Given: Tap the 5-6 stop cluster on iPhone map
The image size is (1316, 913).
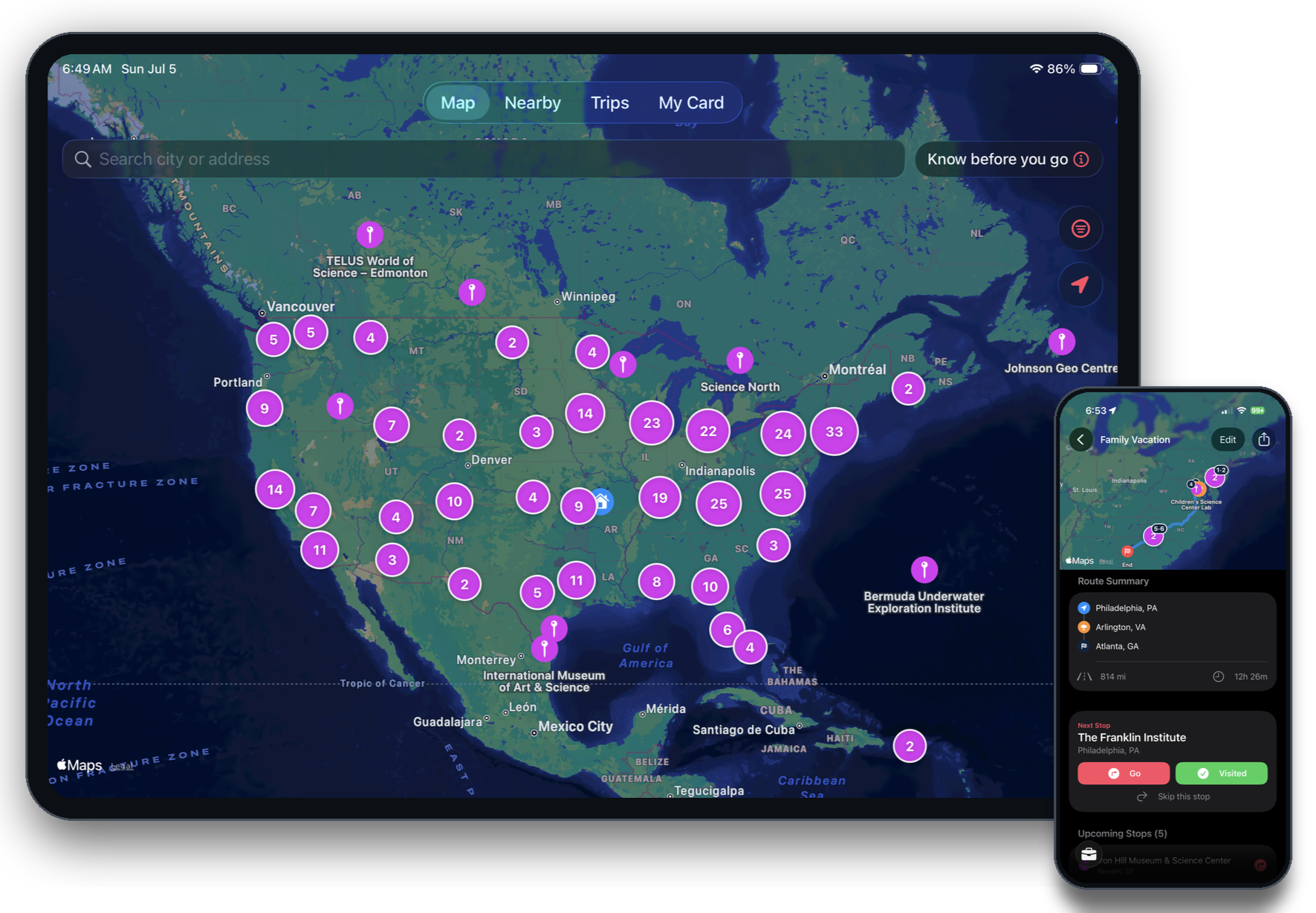Looking at the screenshot, I should coord(1154,535).
